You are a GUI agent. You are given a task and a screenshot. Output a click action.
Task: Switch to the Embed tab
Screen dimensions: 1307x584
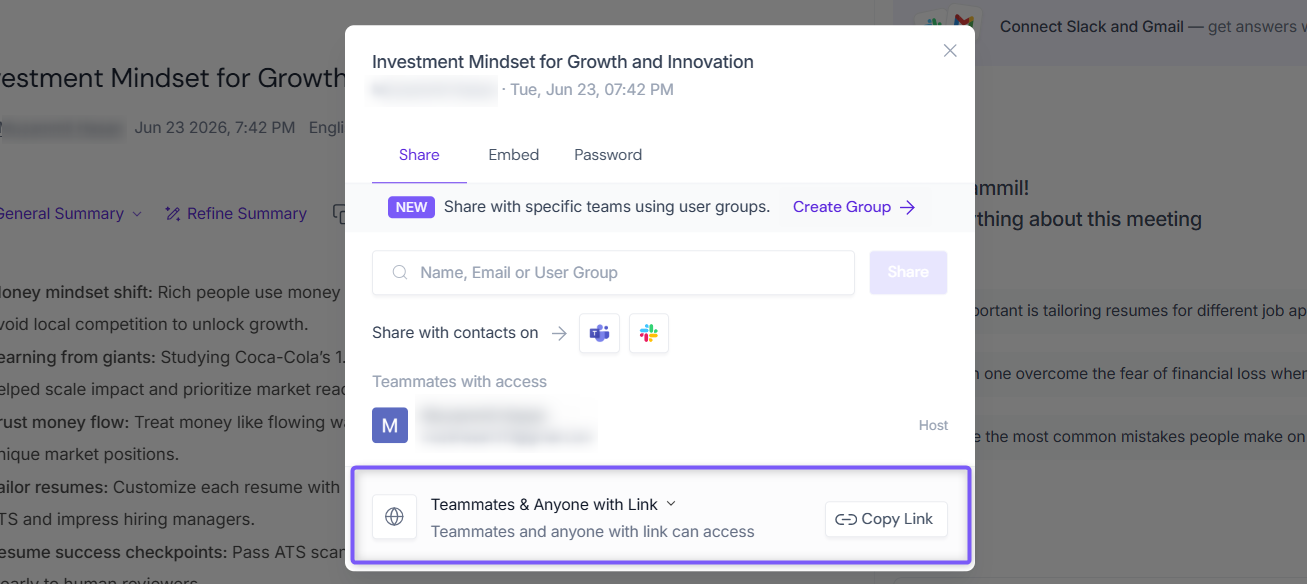(x=514, y=155)
